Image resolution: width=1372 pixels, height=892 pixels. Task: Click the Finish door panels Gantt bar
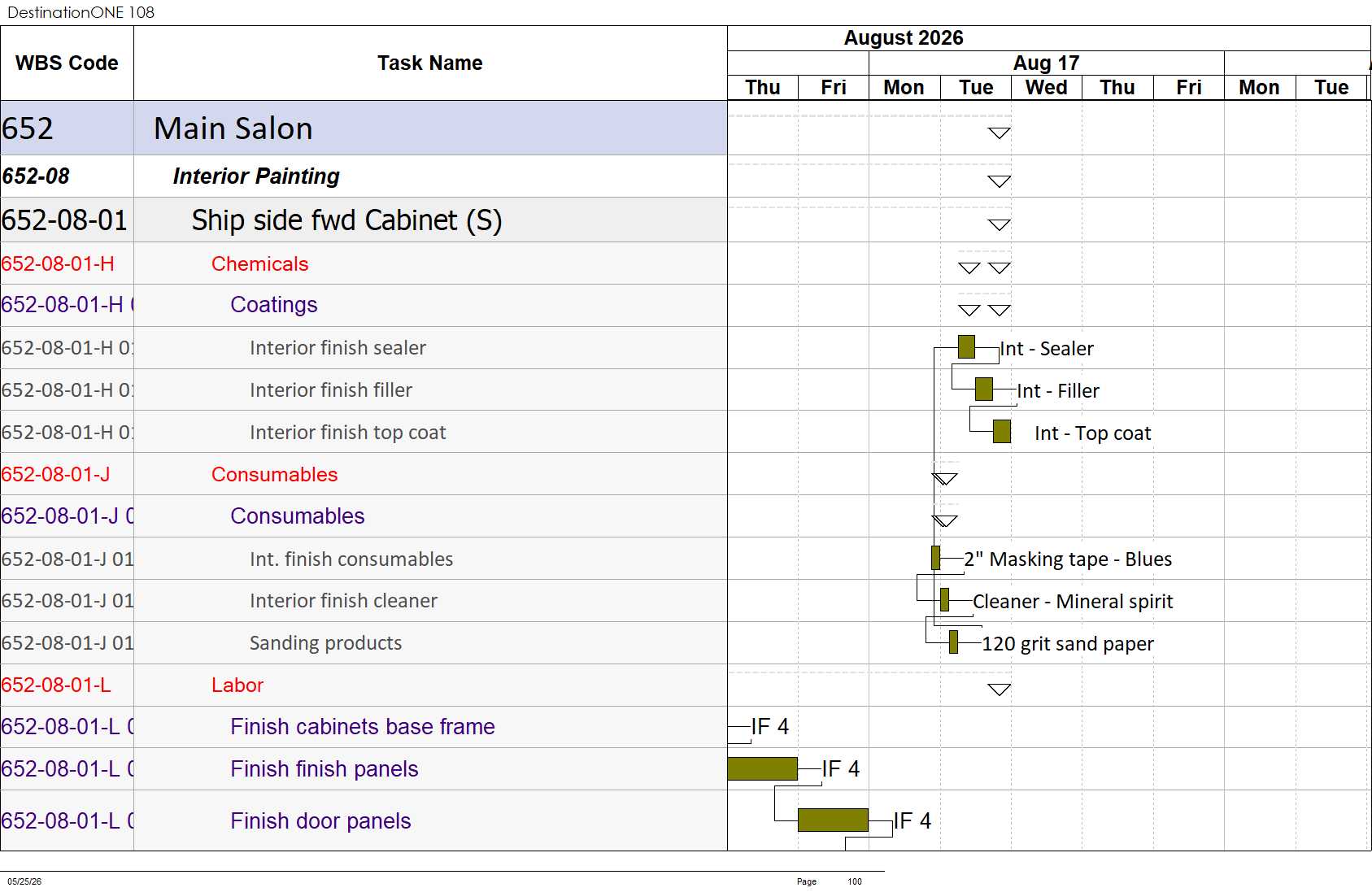tap(833, 820)
